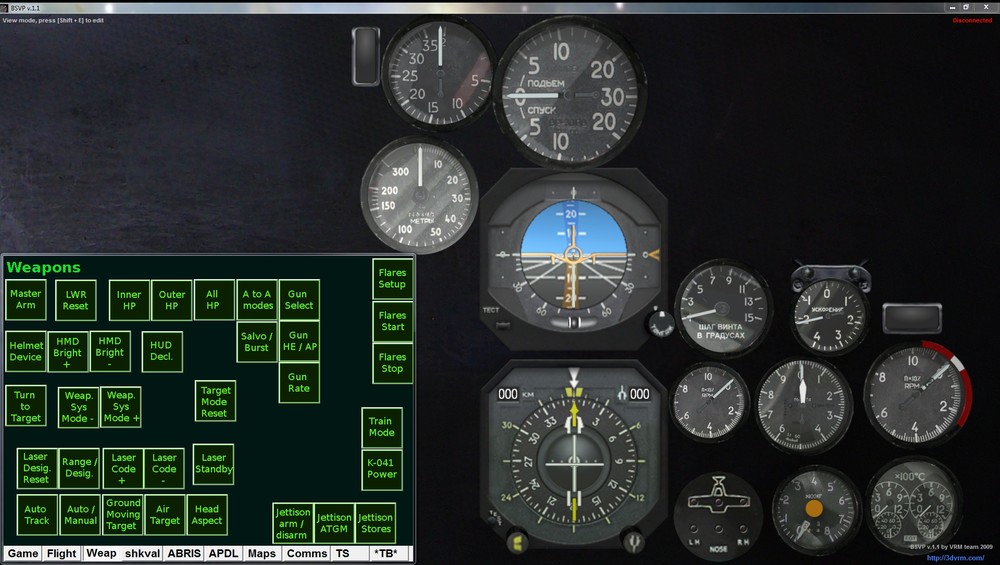Click the red-arc rotor RPM gauge

917,393
